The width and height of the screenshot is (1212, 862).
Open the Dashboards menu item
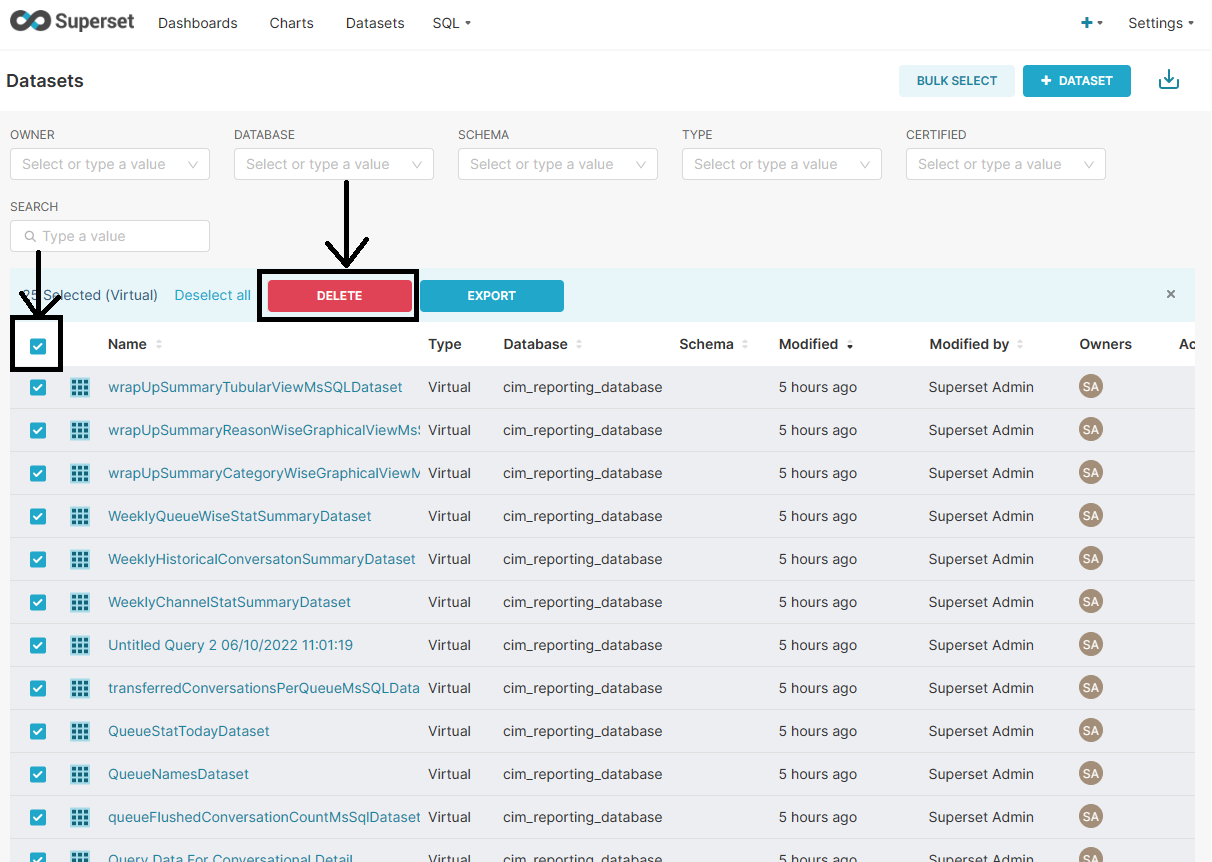click(198, 23)
